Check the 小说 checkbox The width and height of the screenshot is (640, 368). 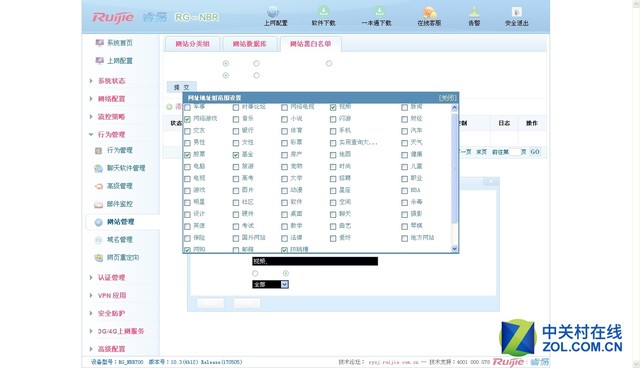tap(284, 119)
